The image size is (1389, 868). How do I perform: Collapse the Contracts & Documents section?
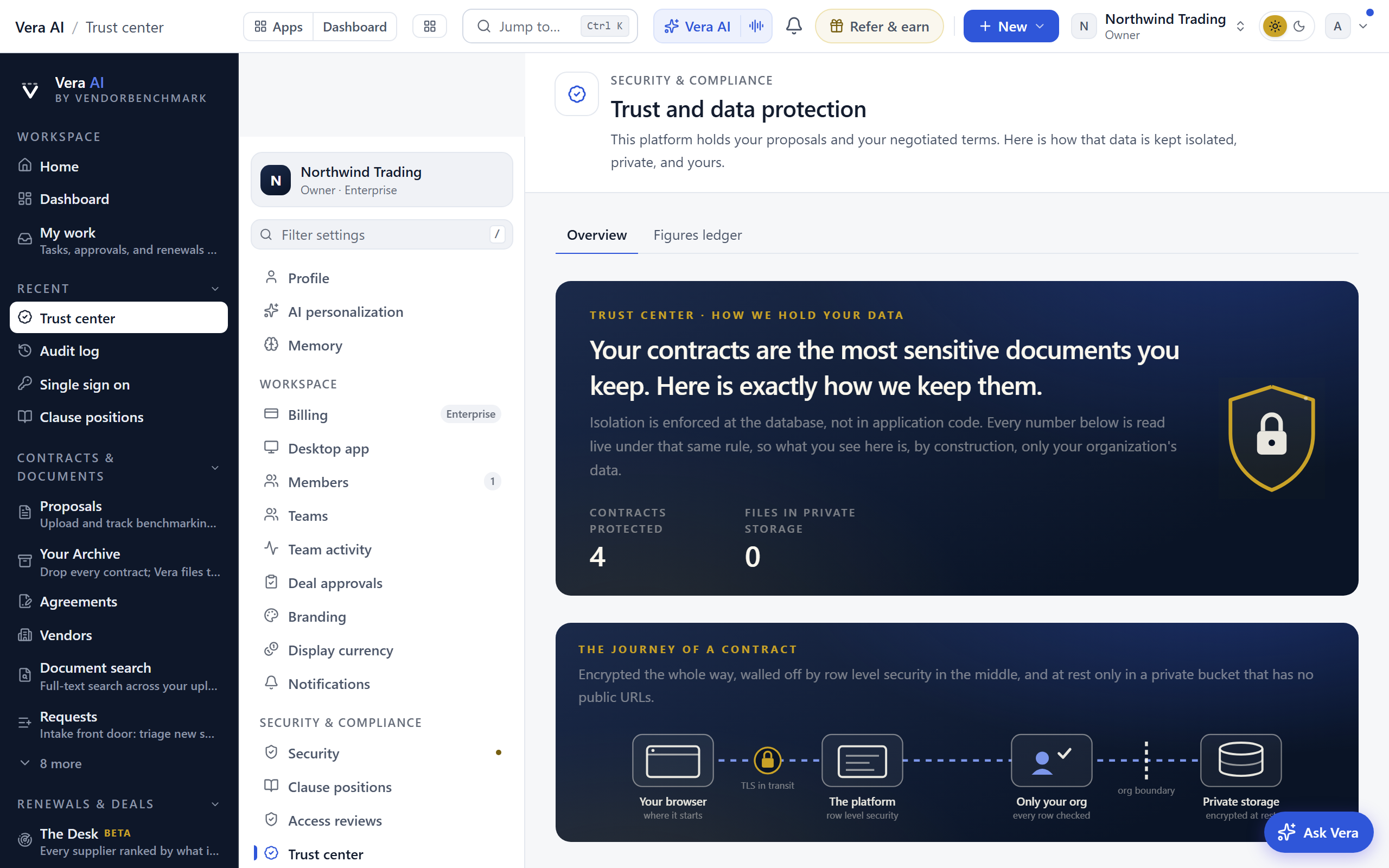point(215,468)
